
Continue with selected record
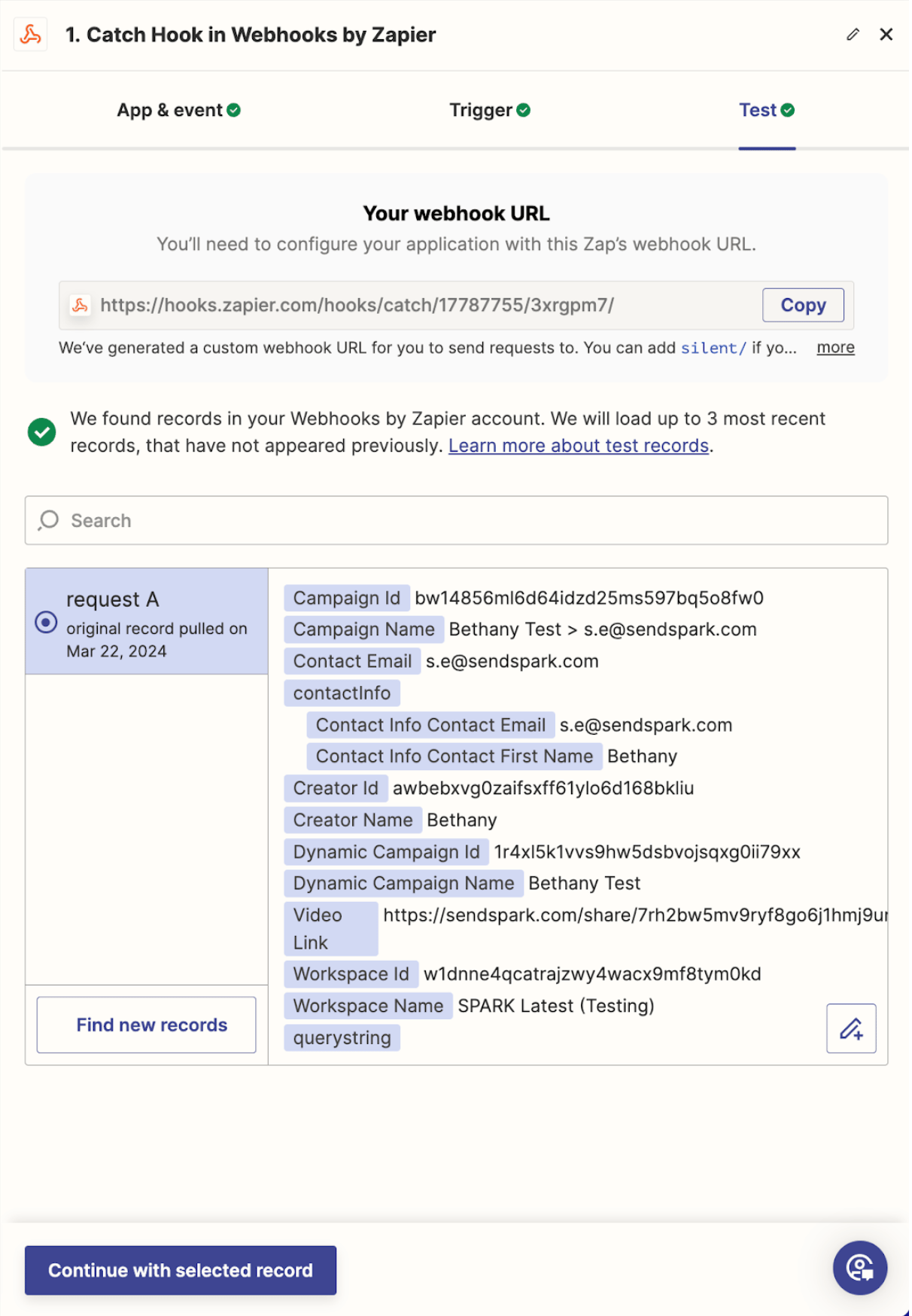point(181,1270)
